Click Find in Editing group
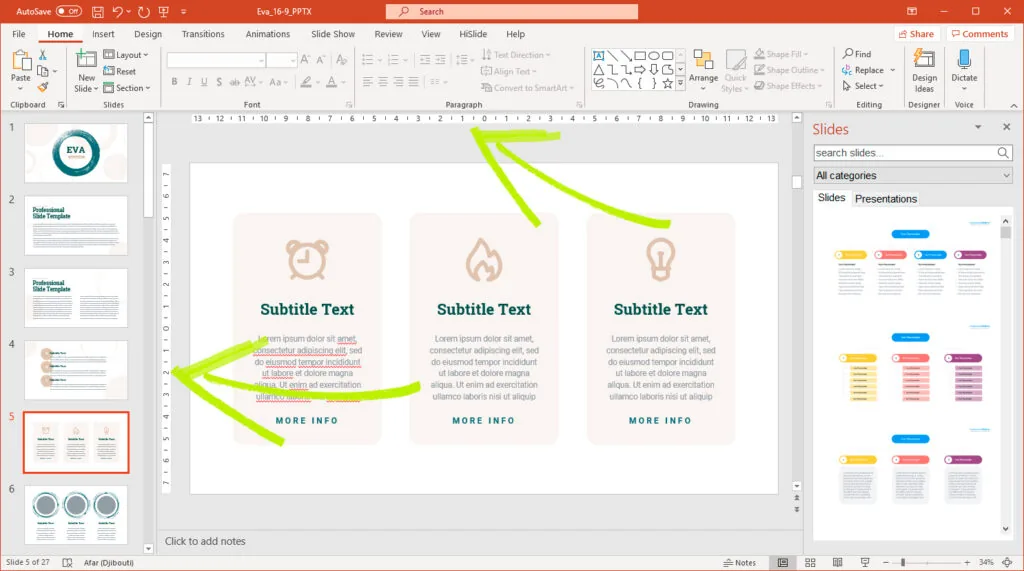 tap(857, 54)
